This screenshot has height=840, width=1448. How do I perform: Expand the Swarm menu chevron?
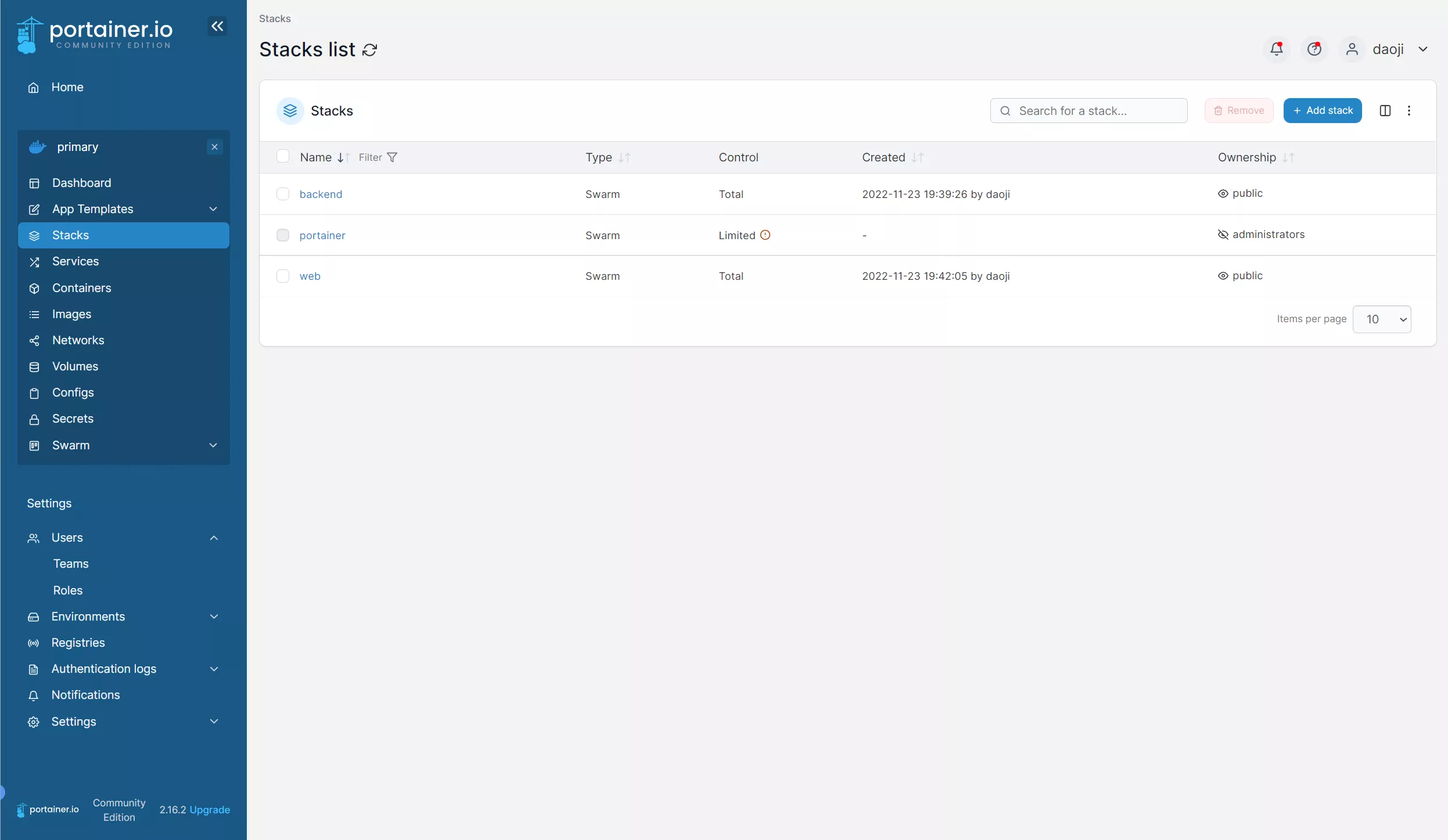click(213, 445)
